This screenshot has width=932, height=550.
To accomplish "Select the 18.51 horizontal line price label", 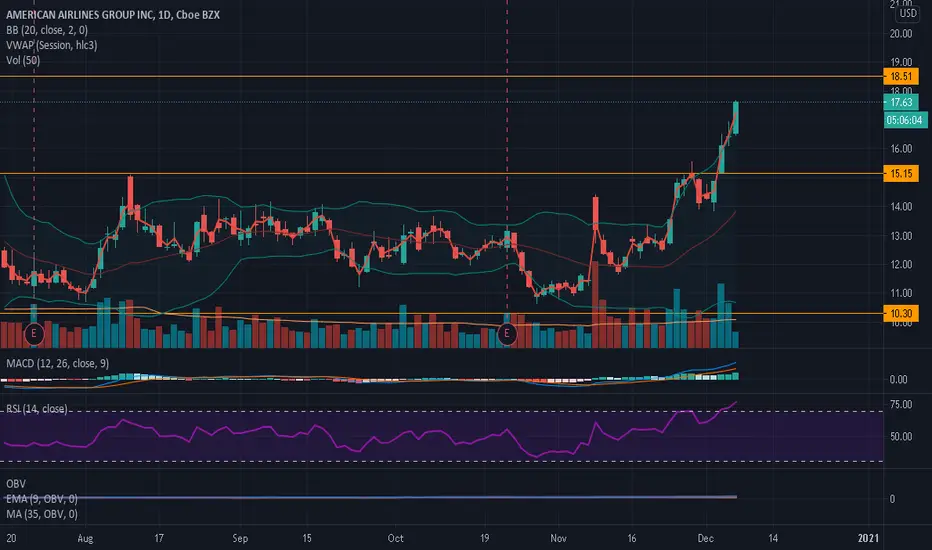I will (x=901, y=76).
